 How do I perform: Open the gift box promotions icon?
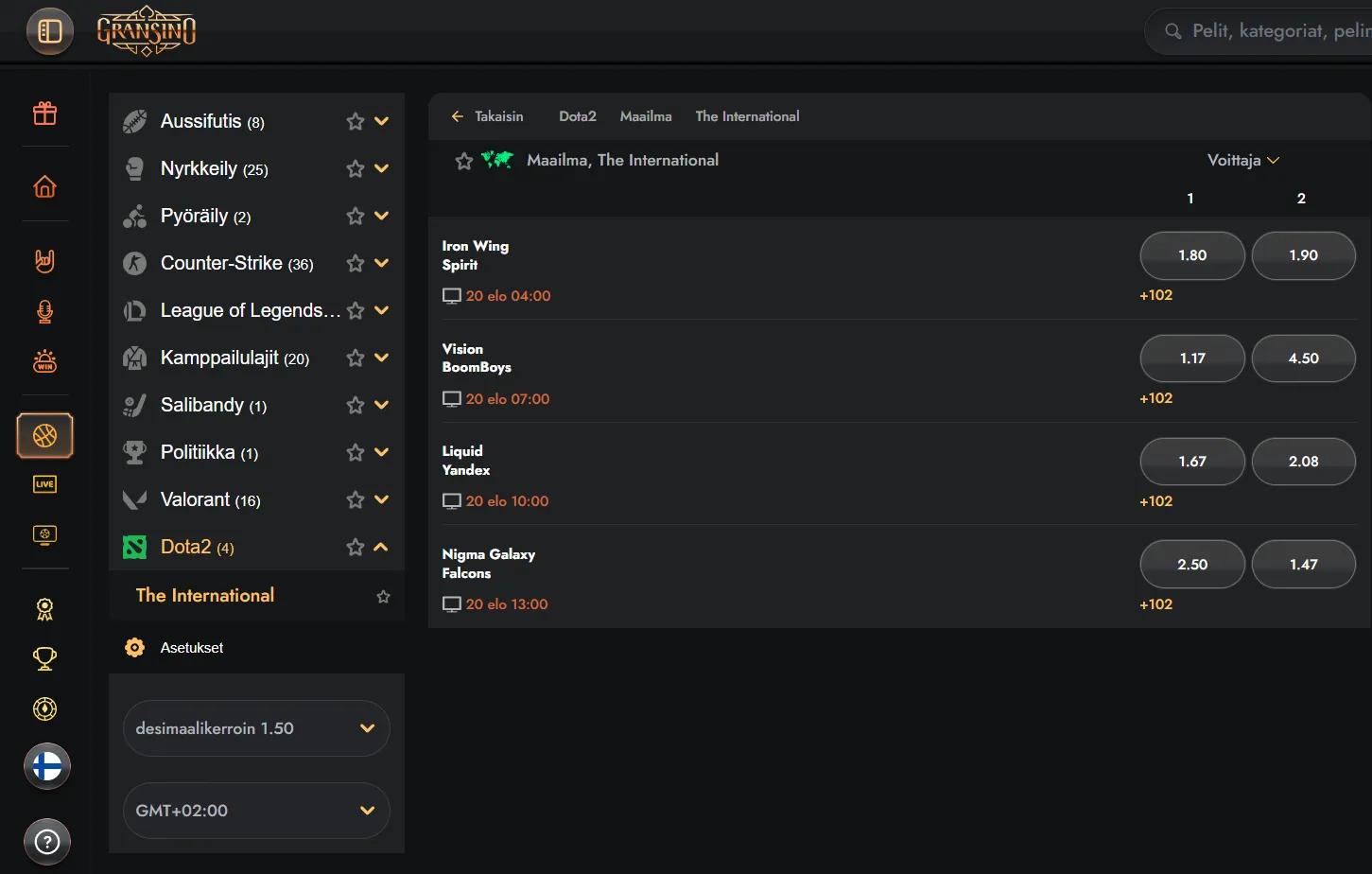pos(45,114)
